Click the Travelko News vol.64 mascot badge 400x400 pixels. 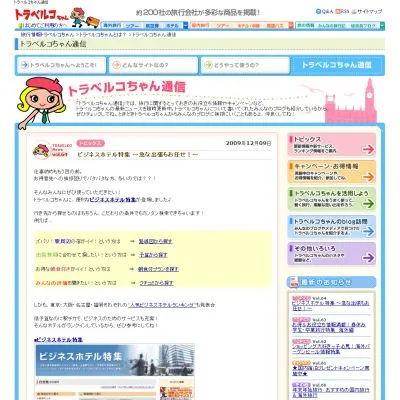[51, 150]
